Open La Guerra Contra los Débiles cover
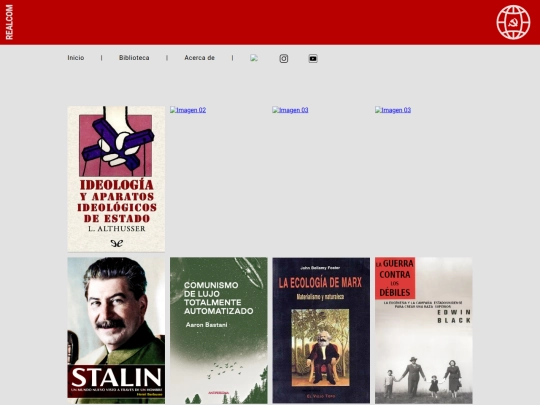The image size is (540, 405). click(424, 330)
